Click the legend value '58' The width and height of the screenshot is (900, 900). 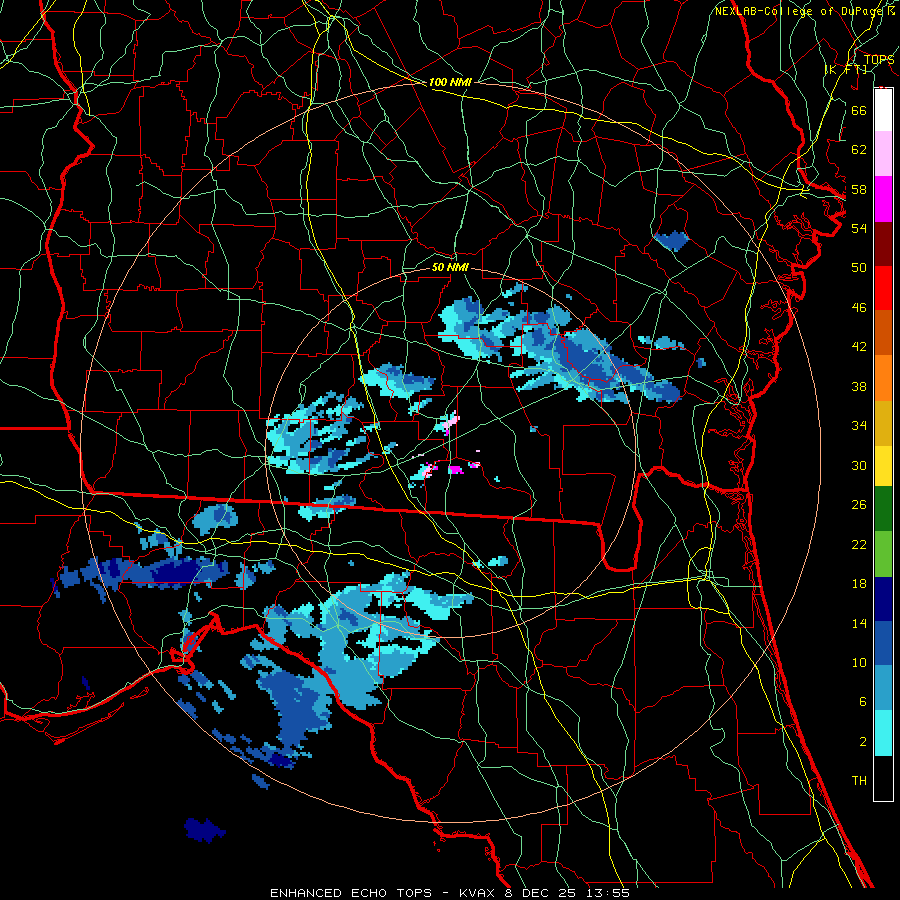tap(859, 189)
